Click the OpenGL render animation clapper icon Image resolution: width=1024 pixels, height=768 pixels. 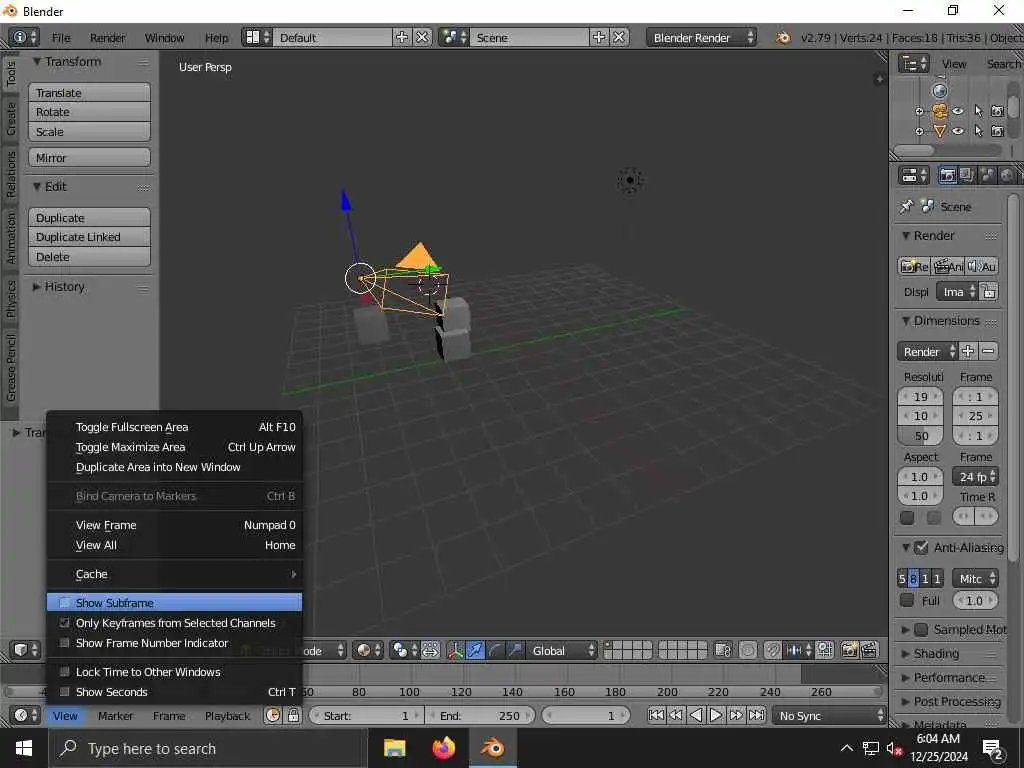coord(869,650)
